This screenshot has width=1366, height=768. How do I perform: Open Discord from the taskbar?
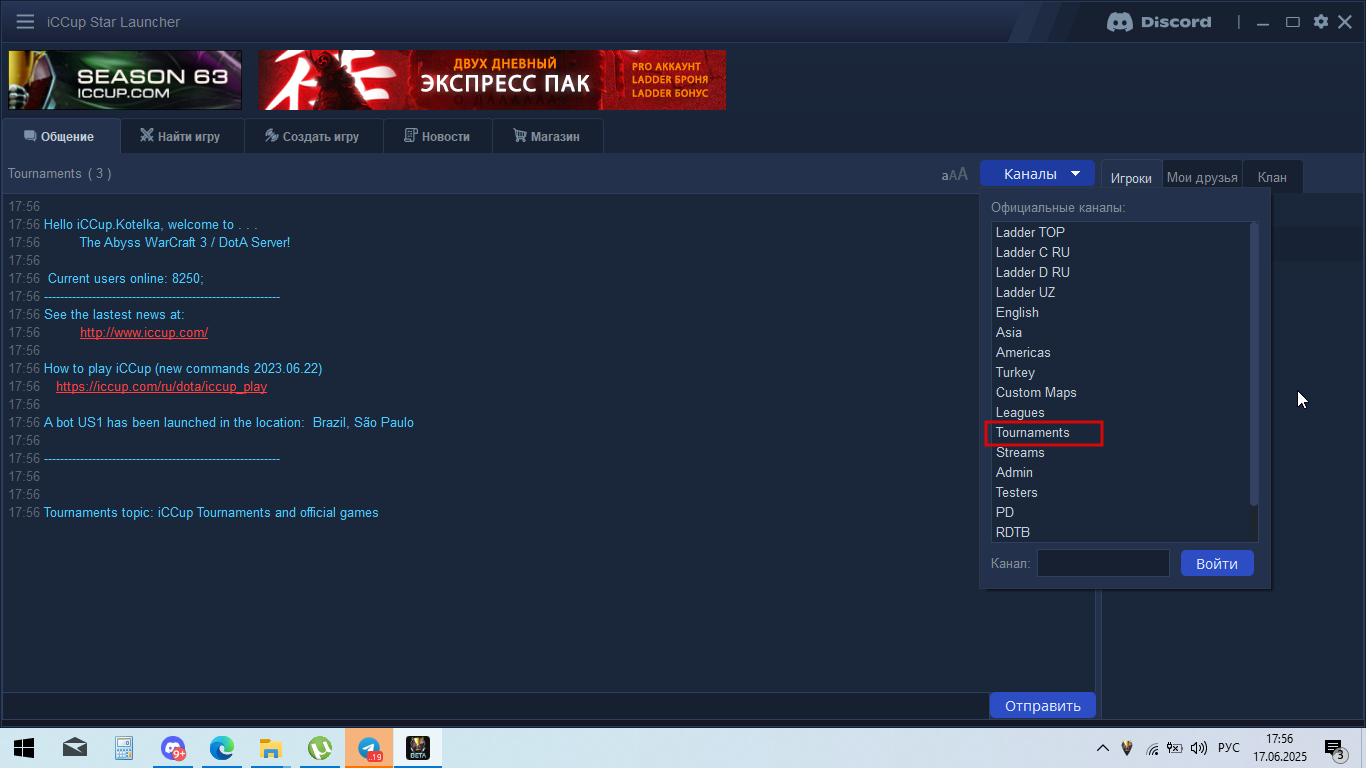pos(173,748)
